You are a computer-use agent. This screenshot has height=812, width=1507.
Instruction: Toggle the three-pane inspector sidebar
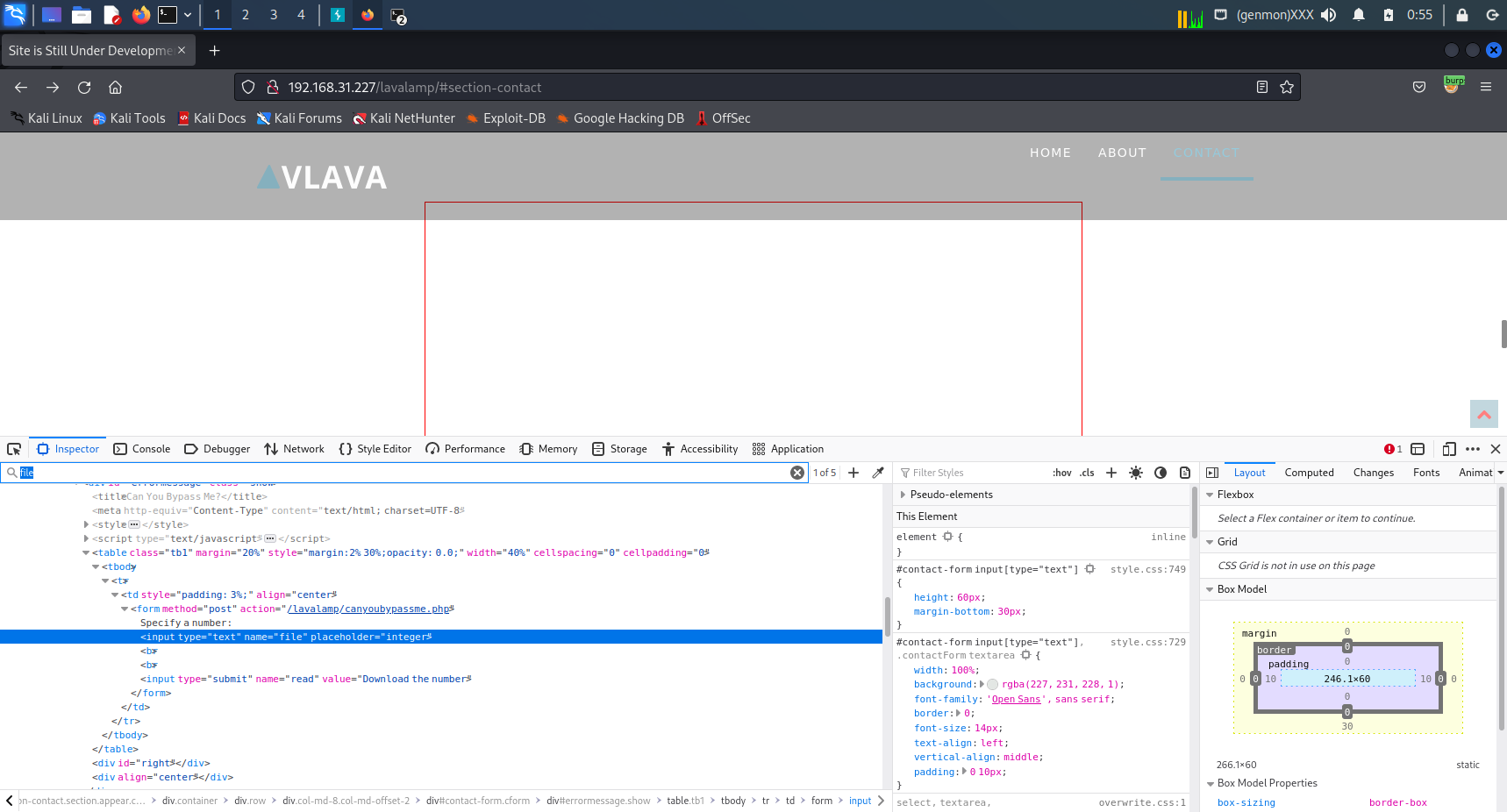[1212, 473]
